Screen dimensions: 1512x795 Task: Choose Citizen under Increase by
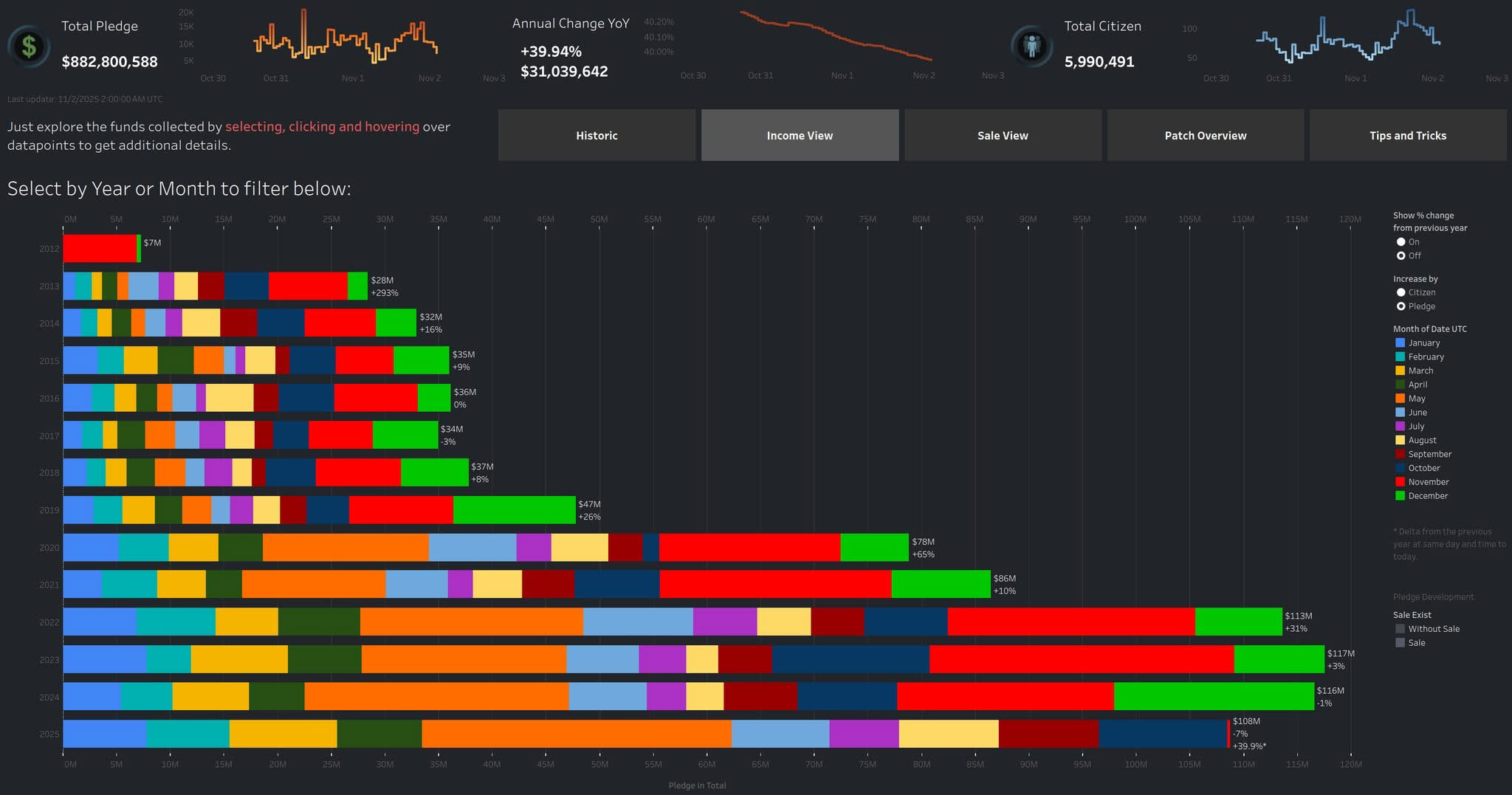click(1401, 293)
